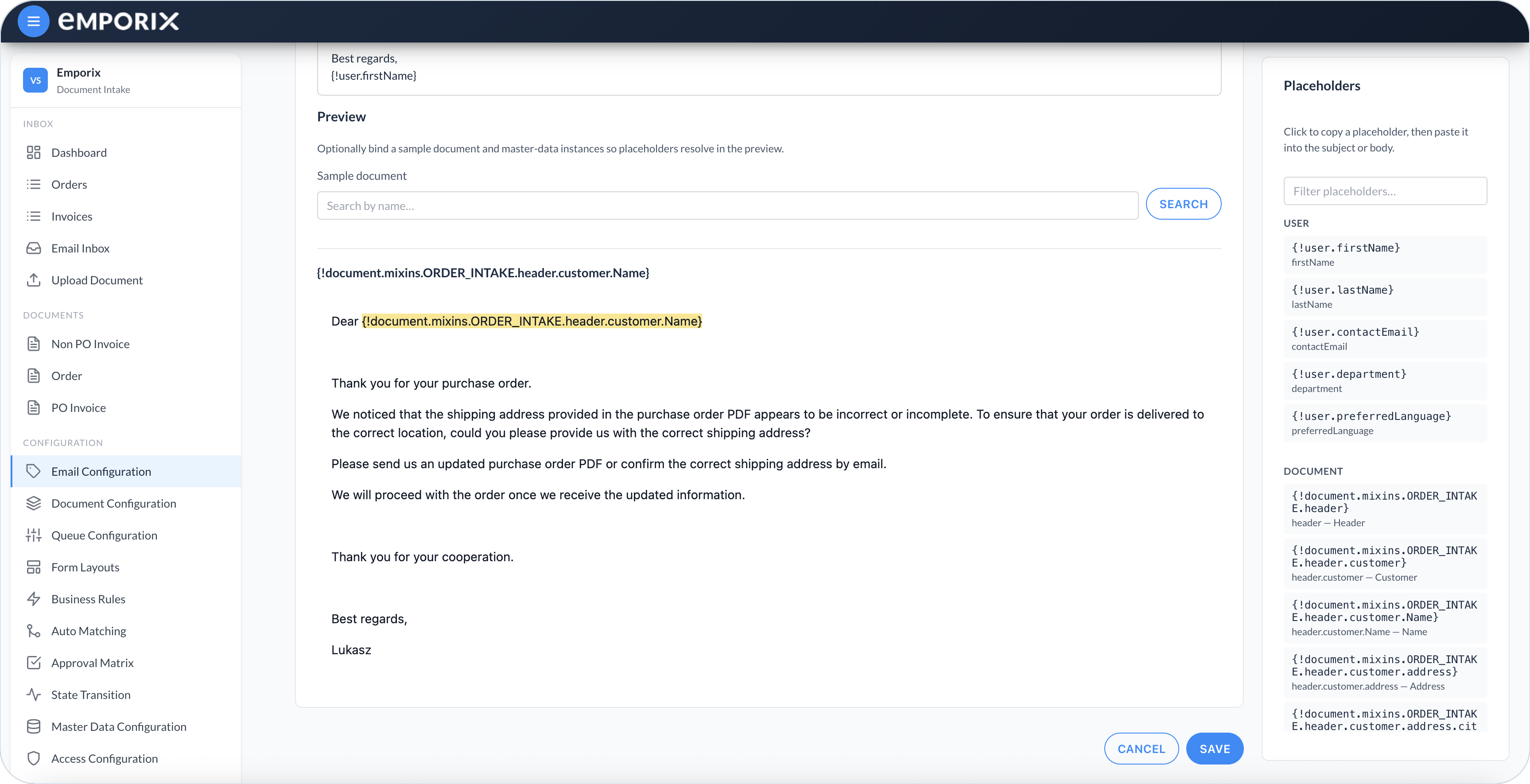Click the PO Invoice file icon
Screen dimensions: 1530x784
click(33, 408)
